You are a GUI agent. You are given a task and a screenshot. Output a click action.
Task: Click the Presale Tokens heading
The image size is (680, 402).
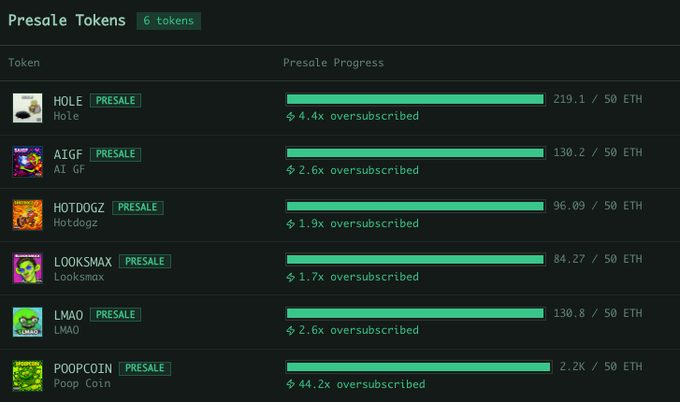pos(67,20)
